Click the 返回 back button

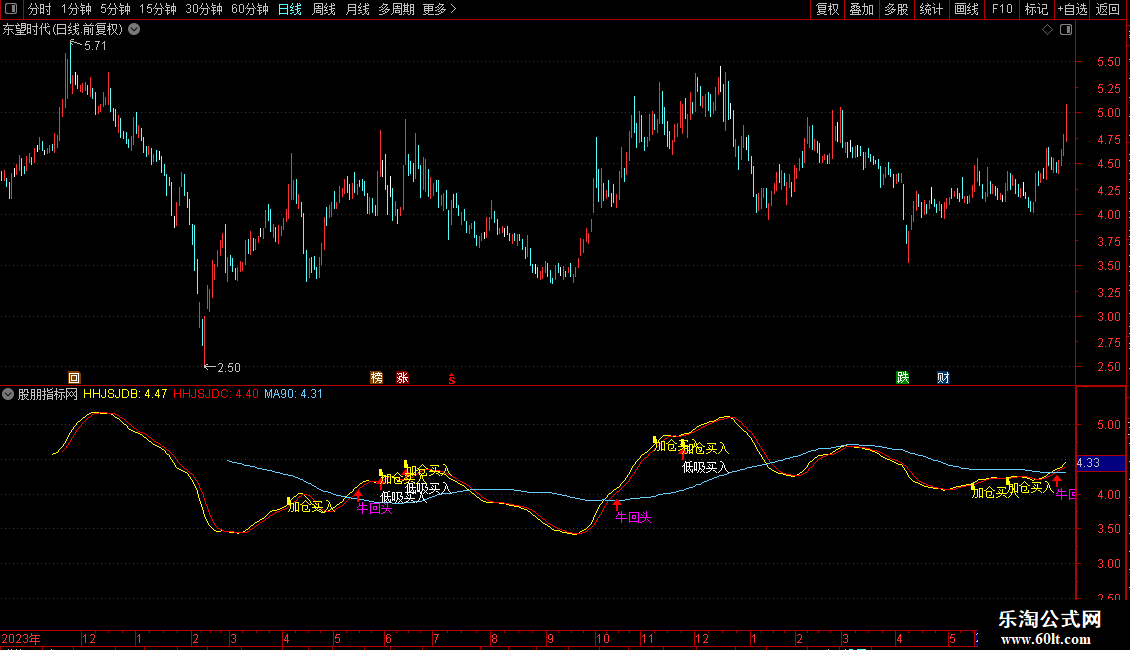(1108, 9)
